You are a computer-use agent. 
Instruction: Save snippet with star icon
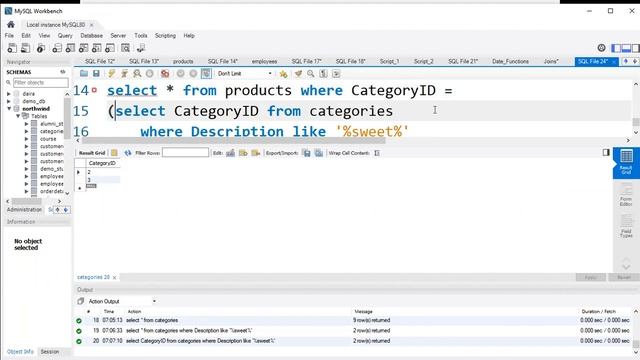(283, 74)
